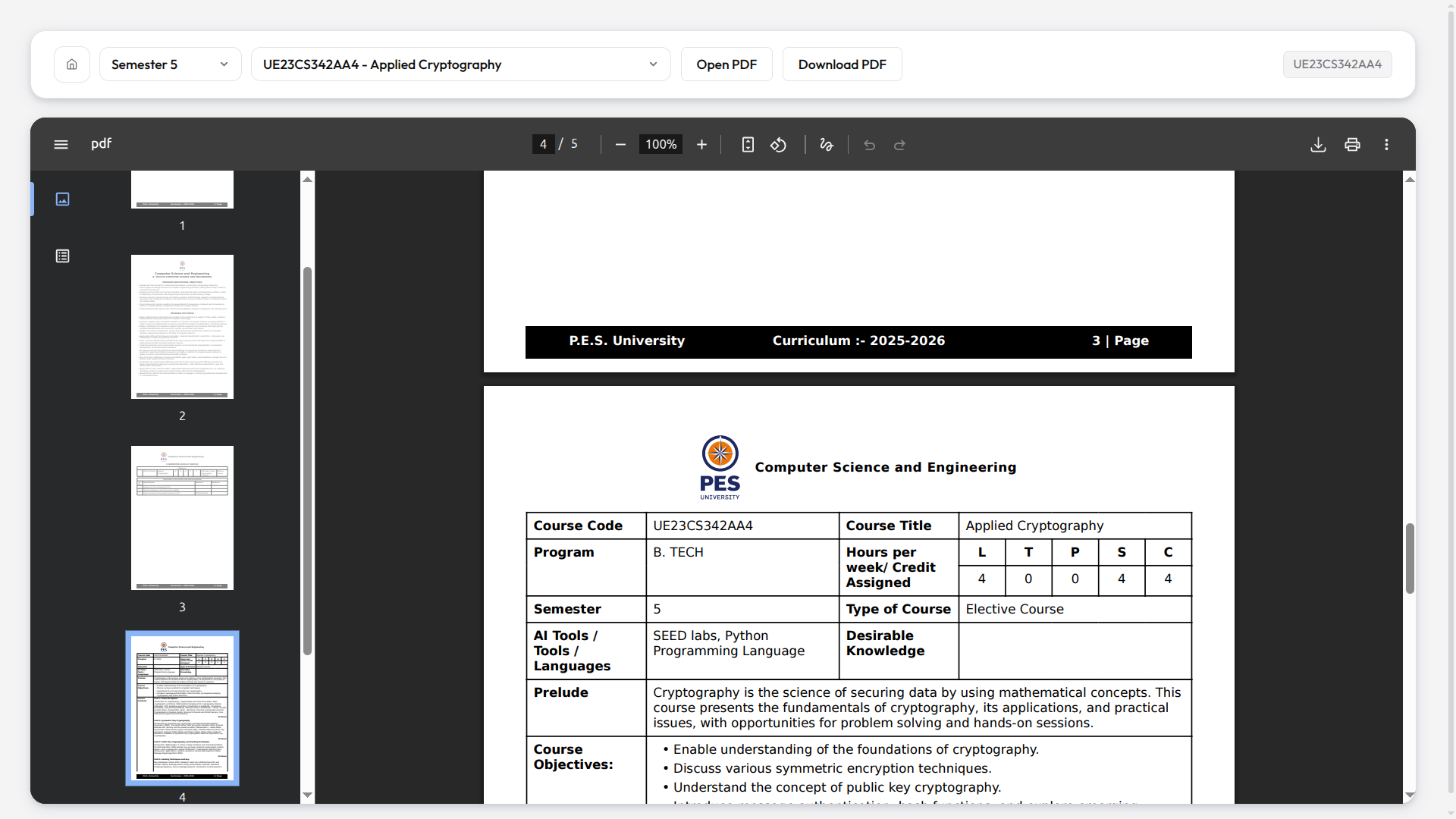1456x819 pixels.
Task: Zoom in with the plus icon
Action: (701, 144)
